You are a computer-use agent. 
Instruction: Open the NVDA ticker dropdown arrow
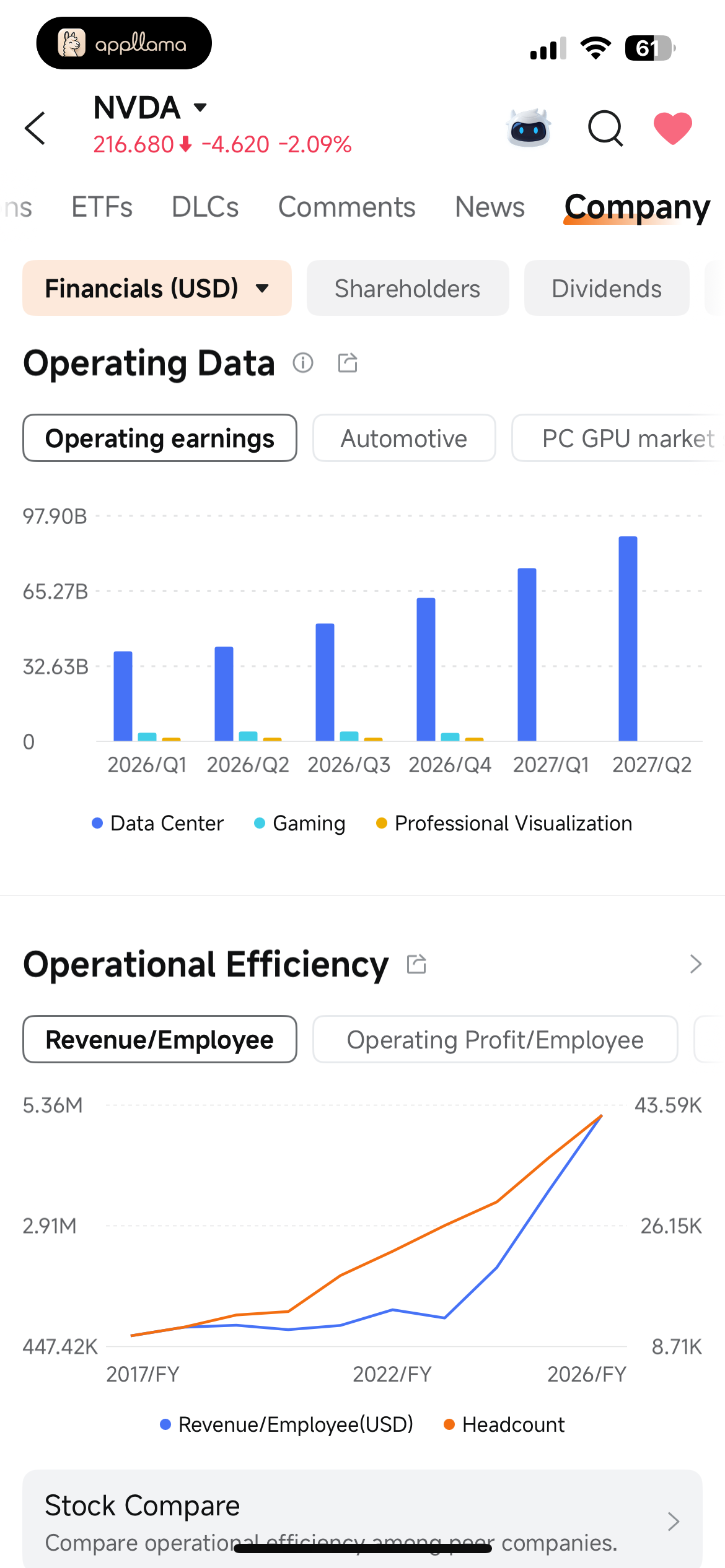point(200,108)
